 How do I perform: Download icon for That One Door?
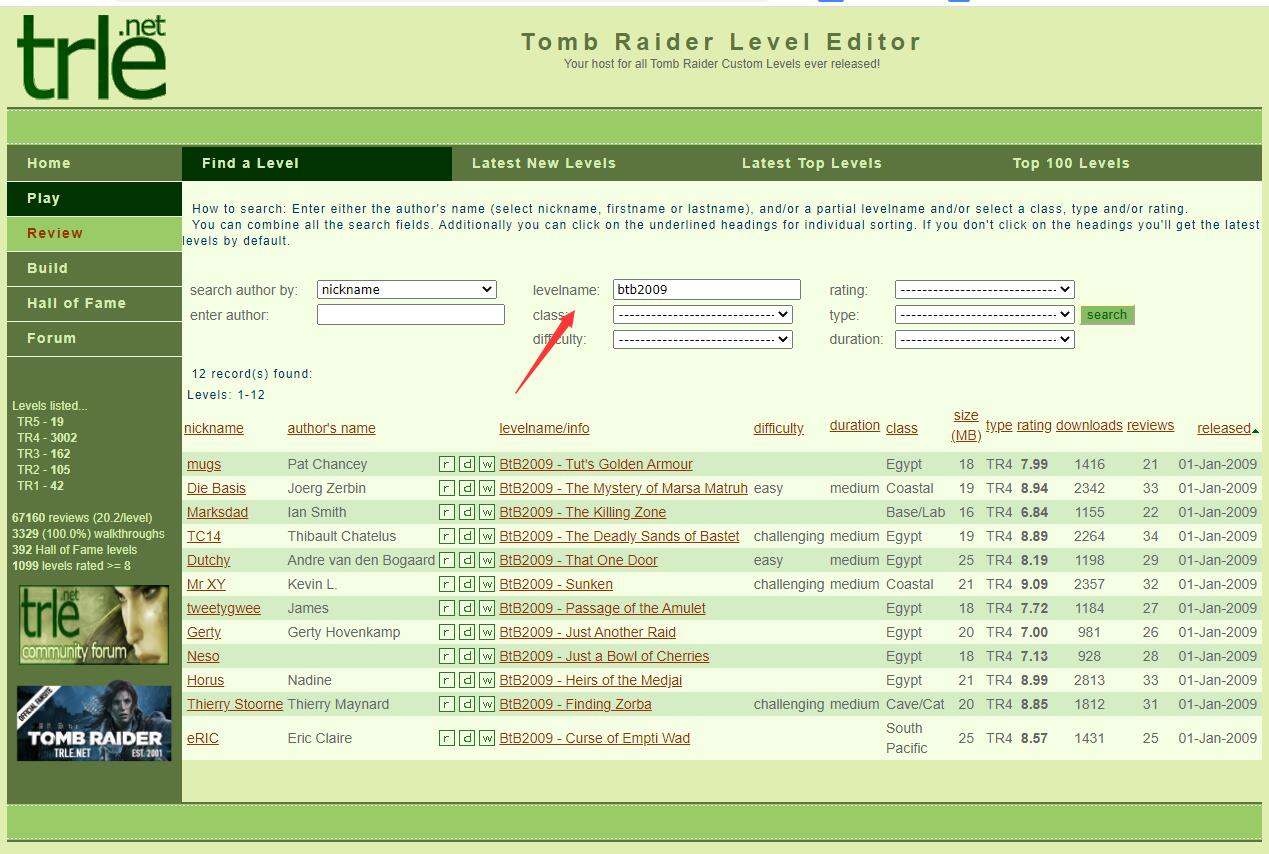coord(467,560)
